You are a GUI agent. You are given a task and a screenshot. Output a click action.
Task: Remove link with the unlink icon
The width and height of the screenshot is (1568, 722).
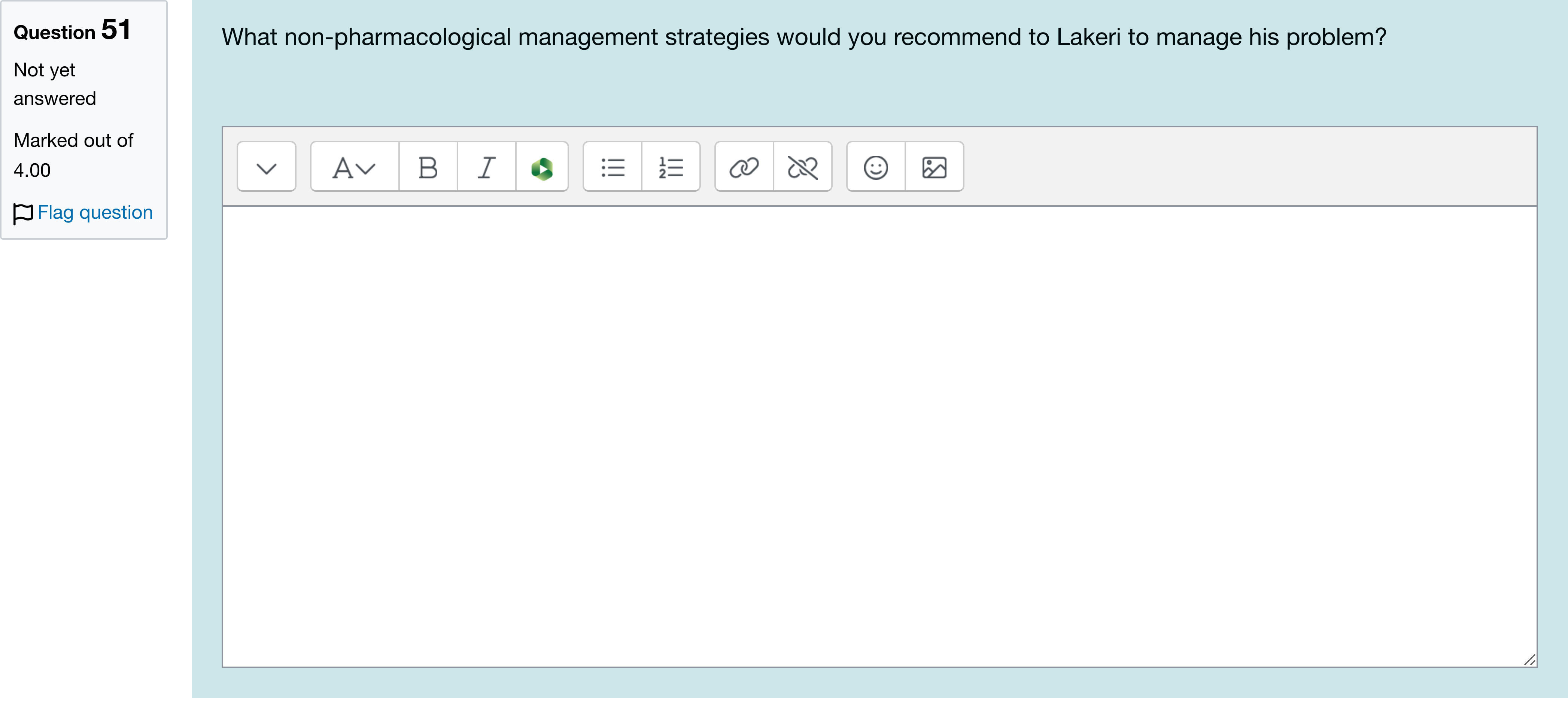tap(802, 167)
